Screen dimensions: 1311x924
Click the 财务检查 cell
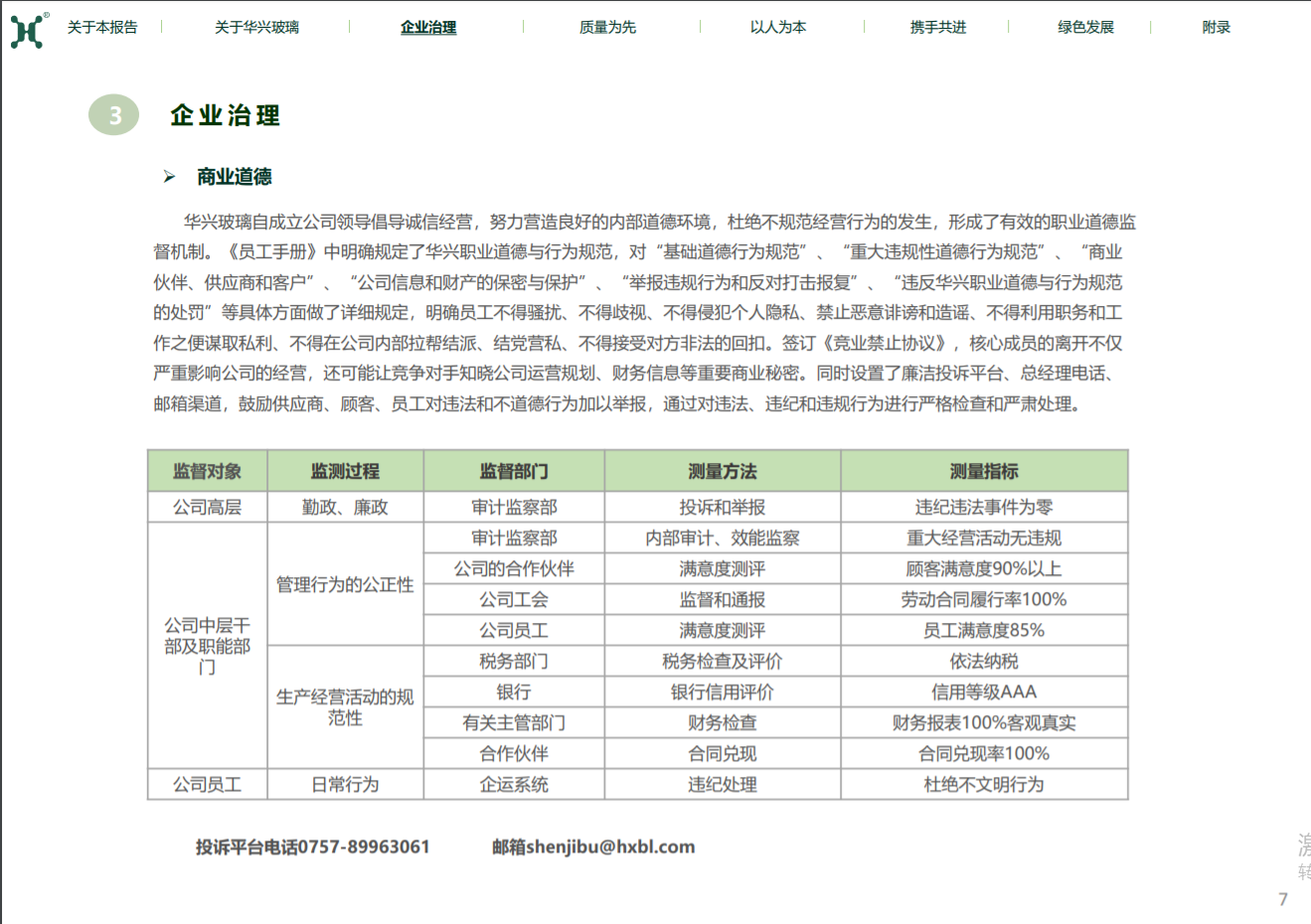click(x=723, y=722)
